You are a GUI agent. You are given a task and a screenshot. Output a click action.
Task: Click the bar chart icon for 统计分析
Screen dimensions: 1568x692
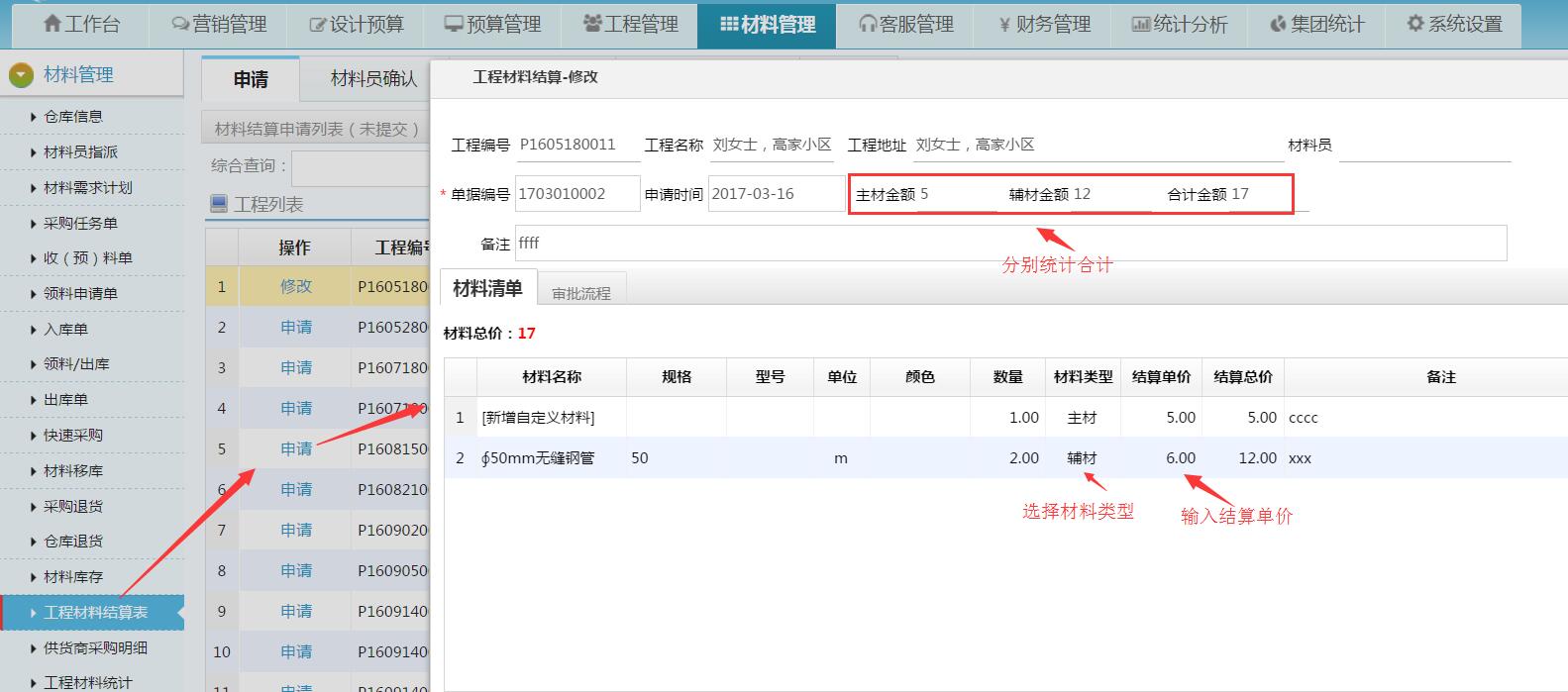1141,24
